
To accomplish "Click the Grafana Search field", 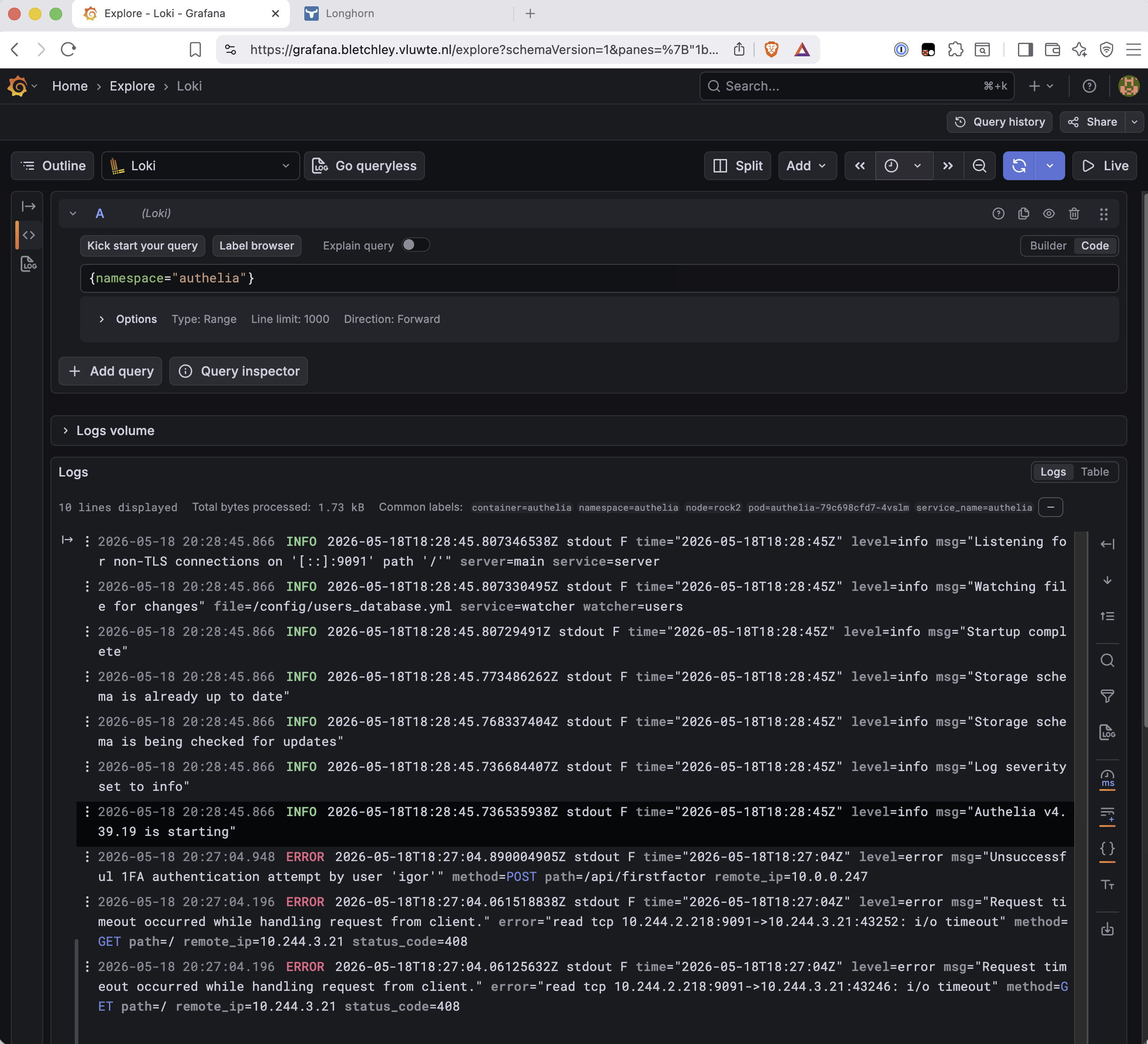I will point(856,86).
